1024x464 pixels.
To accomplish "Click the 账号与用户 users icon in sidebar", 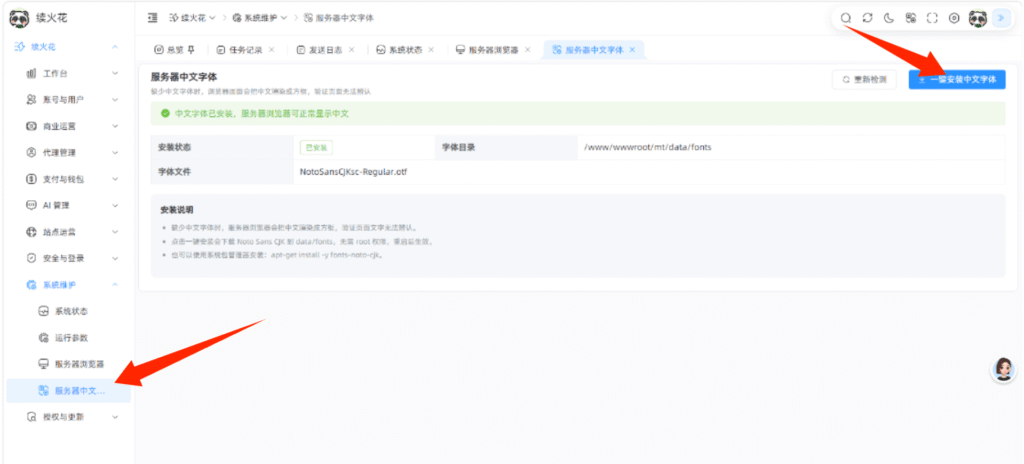I will 31,99.
